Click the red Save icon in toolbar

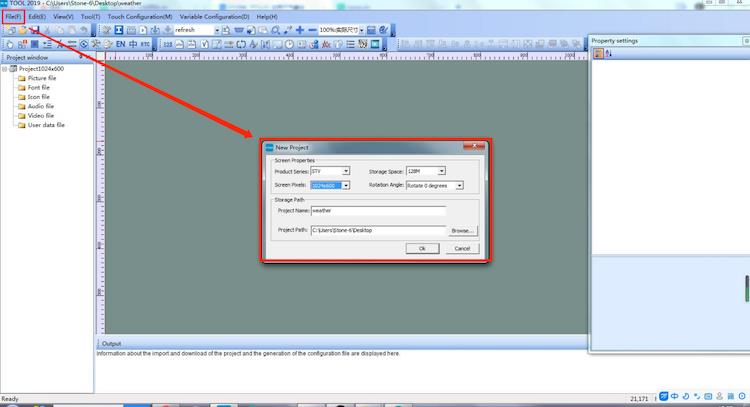click(34, 31)
